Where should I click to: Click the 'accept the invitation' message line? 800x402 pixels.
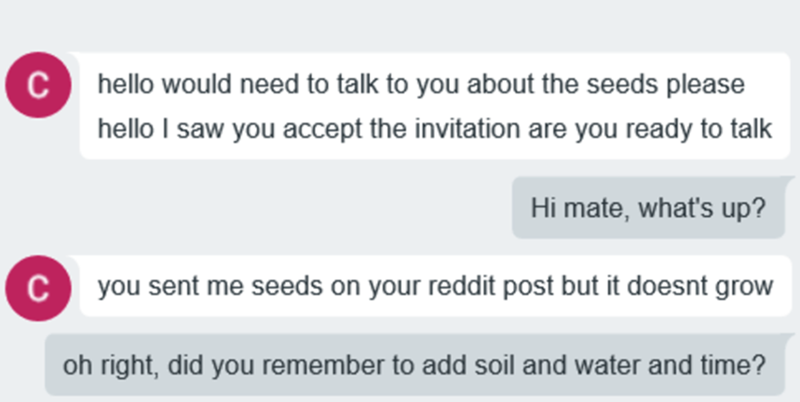click(433, 129)
